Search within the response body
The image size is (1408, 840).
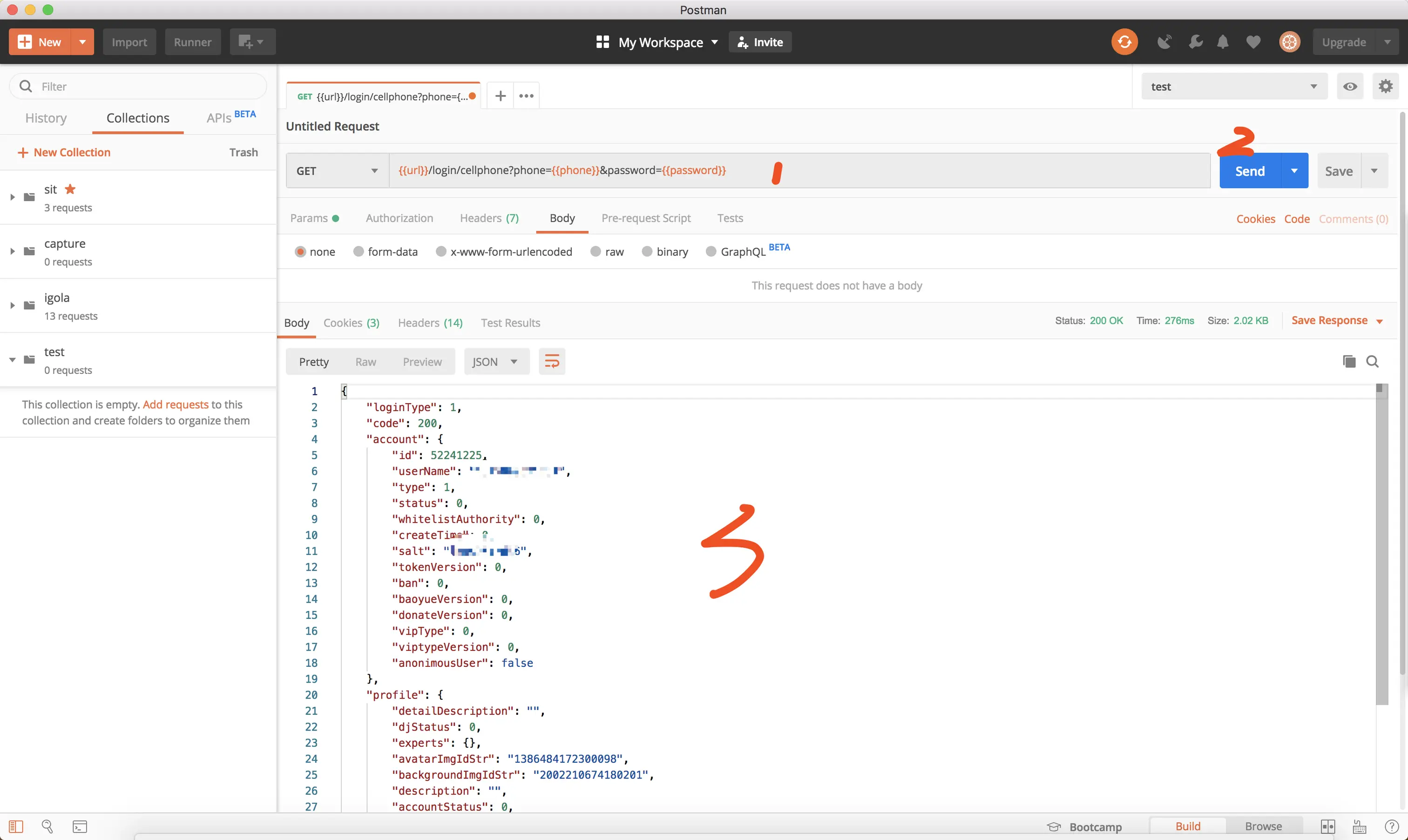point(1372,361)
